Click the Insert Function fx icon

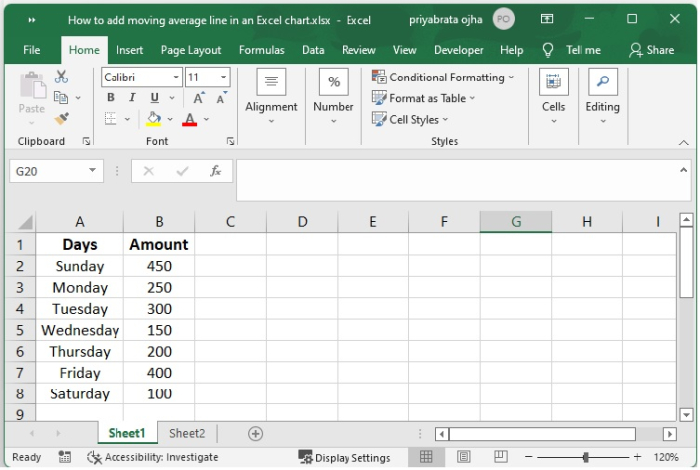215,172
